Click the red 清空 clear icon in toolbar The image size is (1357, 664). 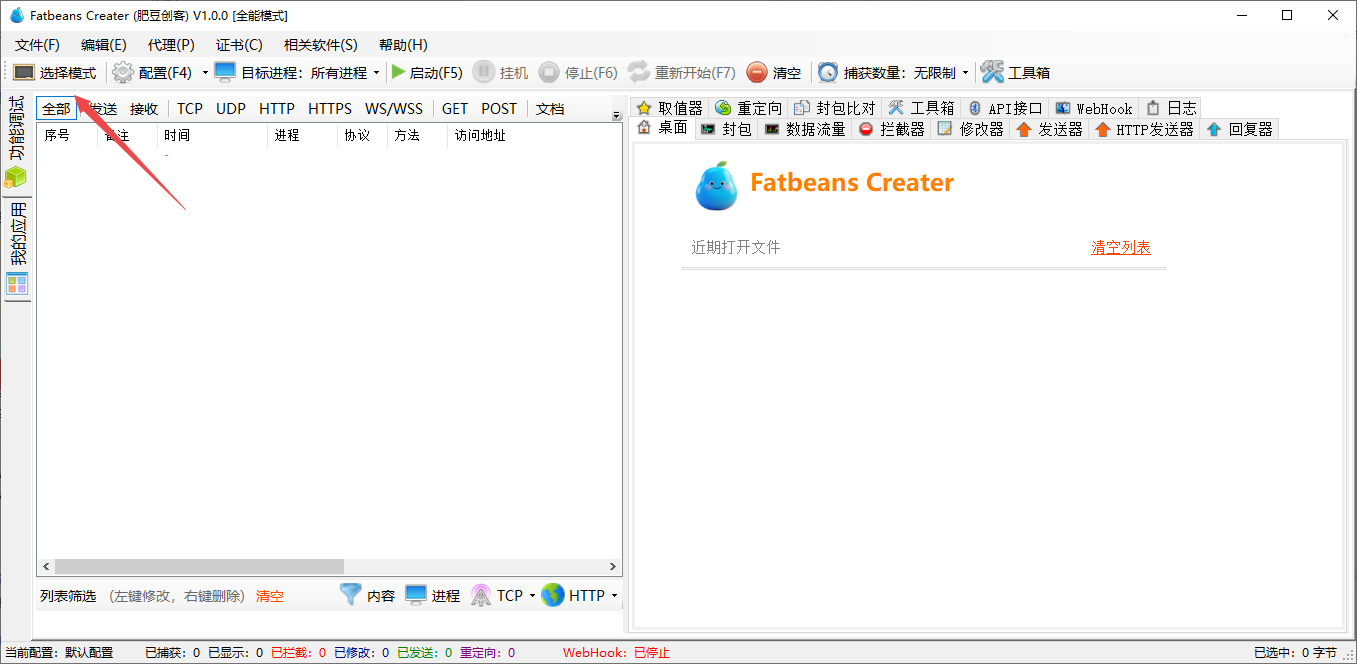[757, 73]
